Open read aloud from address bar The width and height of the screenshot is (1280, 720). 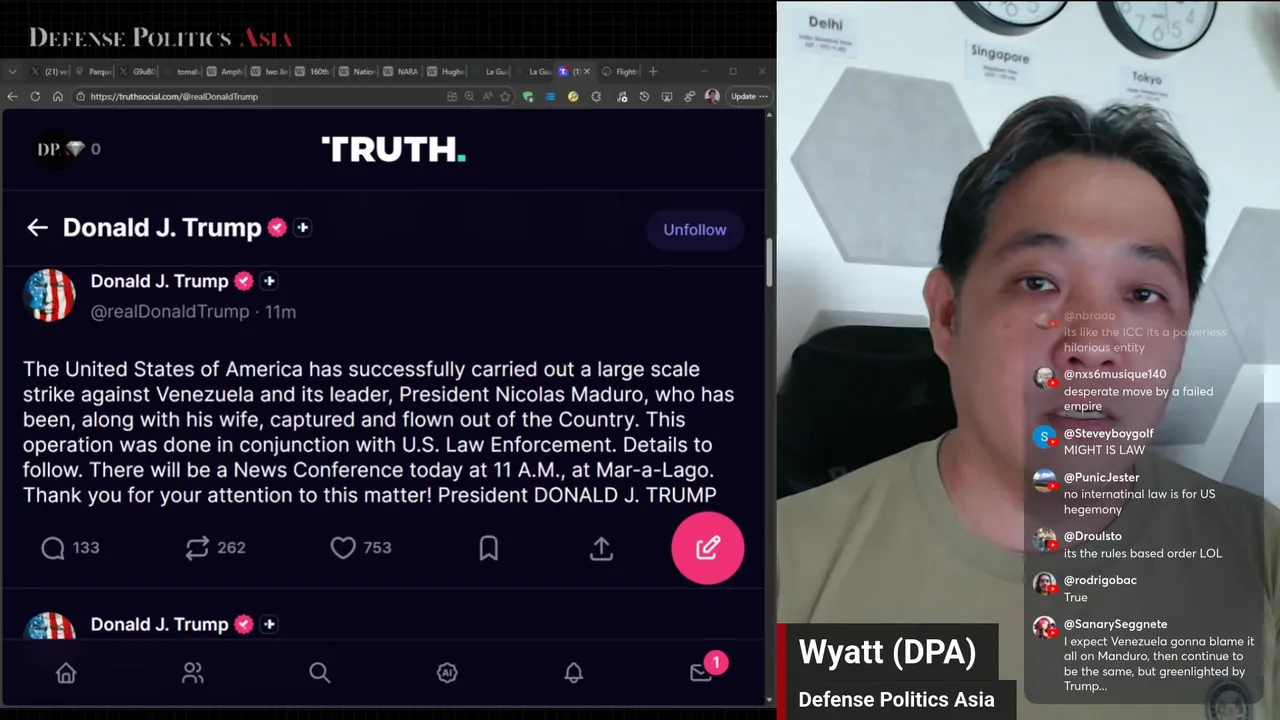point(487,96)
